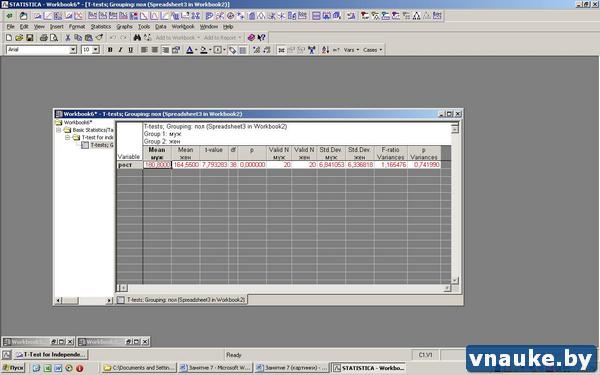Align cell text left
The width and height of the screenshot is (600, 375).
click(144, 50)
